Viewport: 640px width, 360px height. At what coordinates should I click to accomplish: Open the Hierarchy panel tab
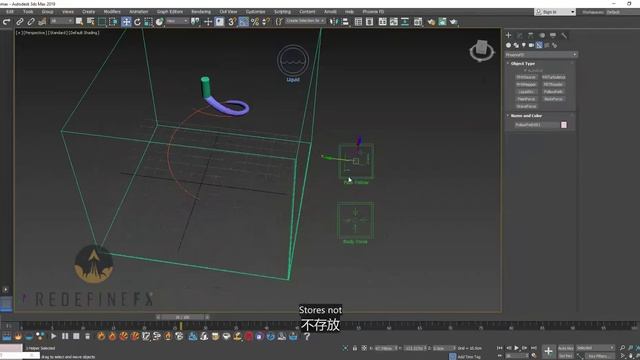tap(531, 36)
